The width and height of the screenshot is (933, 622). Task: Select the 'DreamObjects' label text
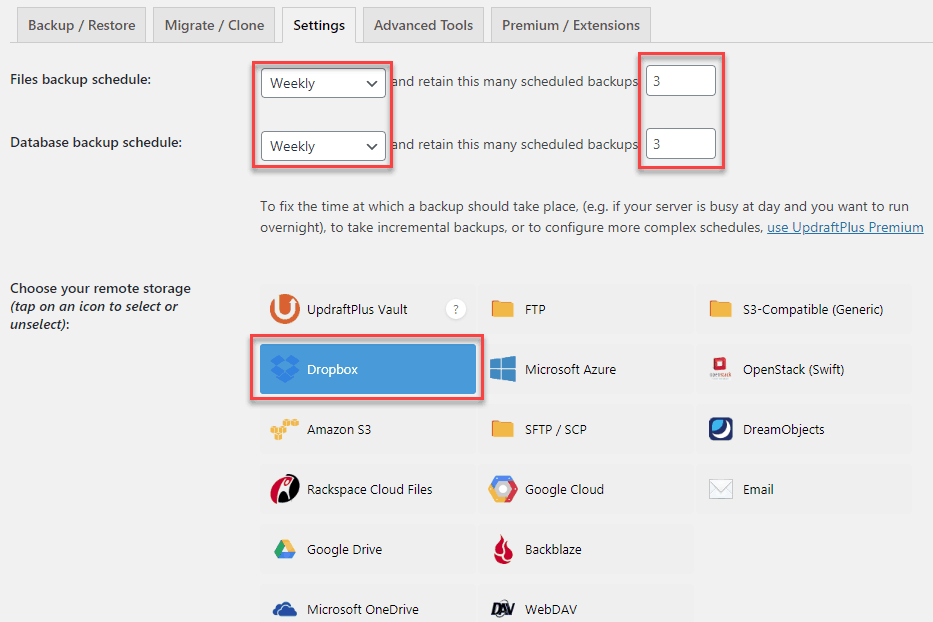pos(784,429)
